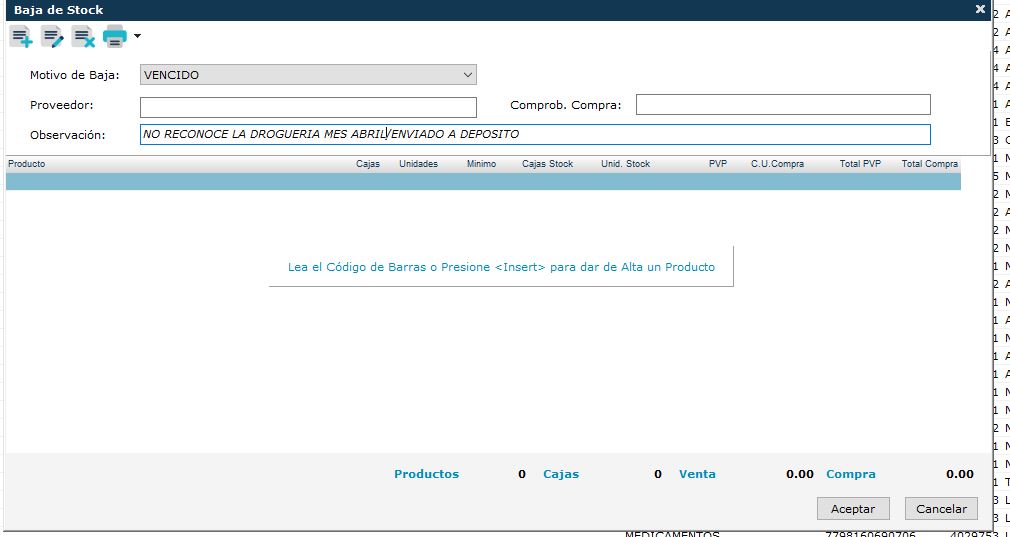The height and width of the screenshot is (537, 1010).
Task: Select the highlighted empty product row
Action: click(x=483, y=182)
